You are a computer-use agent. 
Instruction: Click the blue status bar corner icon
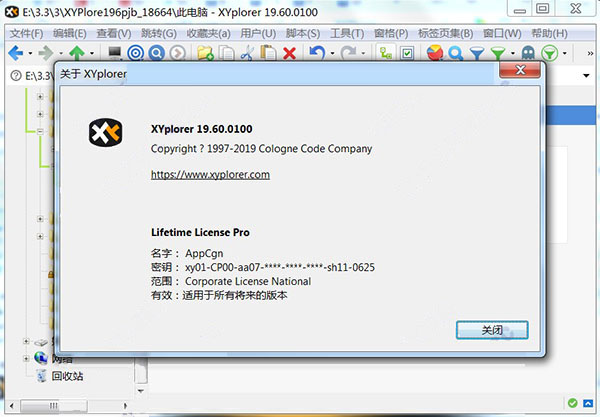[x=588, y=403]
